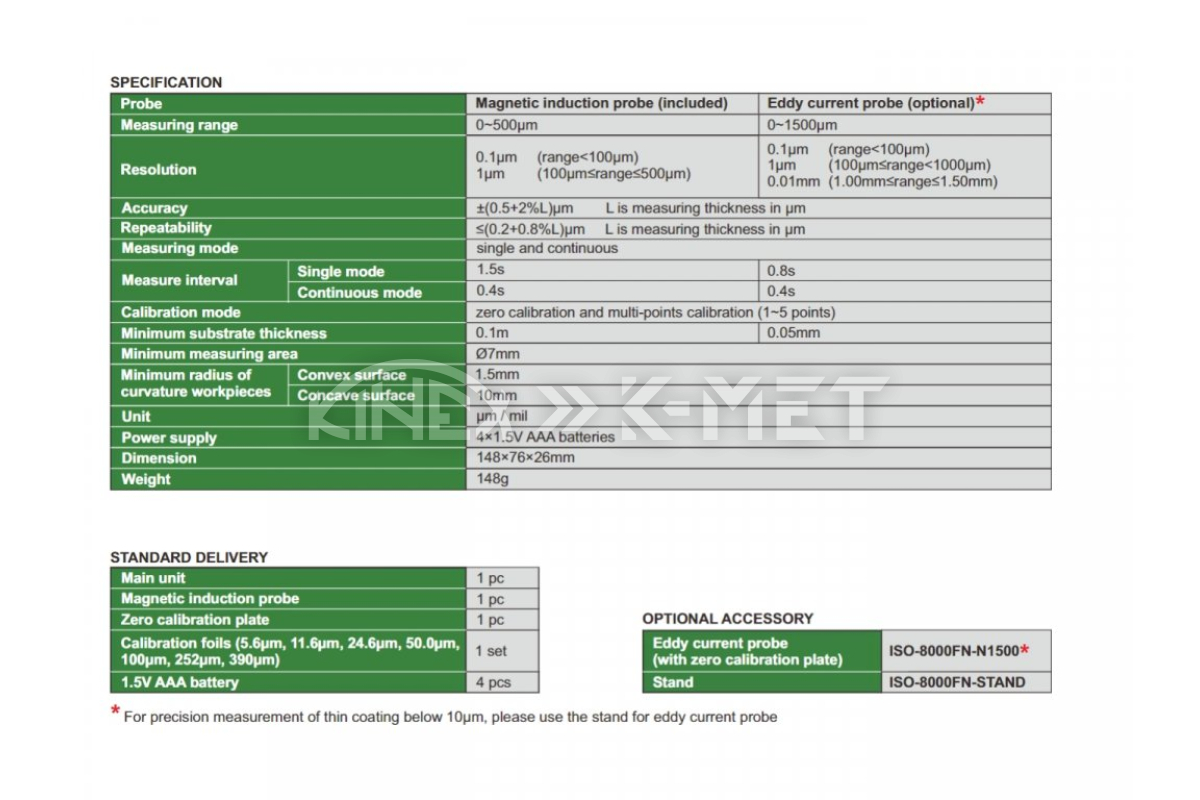Select the Concave surface sub-label
Screen dimensions: 1200x800
(x=378, y=395)
